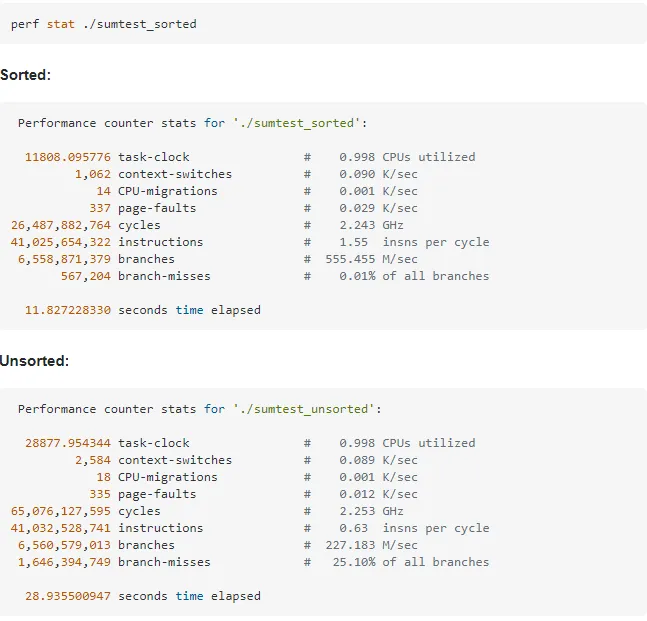Click the 567,204 branch-misses value

pyautogui.click(x=85, y=276)
